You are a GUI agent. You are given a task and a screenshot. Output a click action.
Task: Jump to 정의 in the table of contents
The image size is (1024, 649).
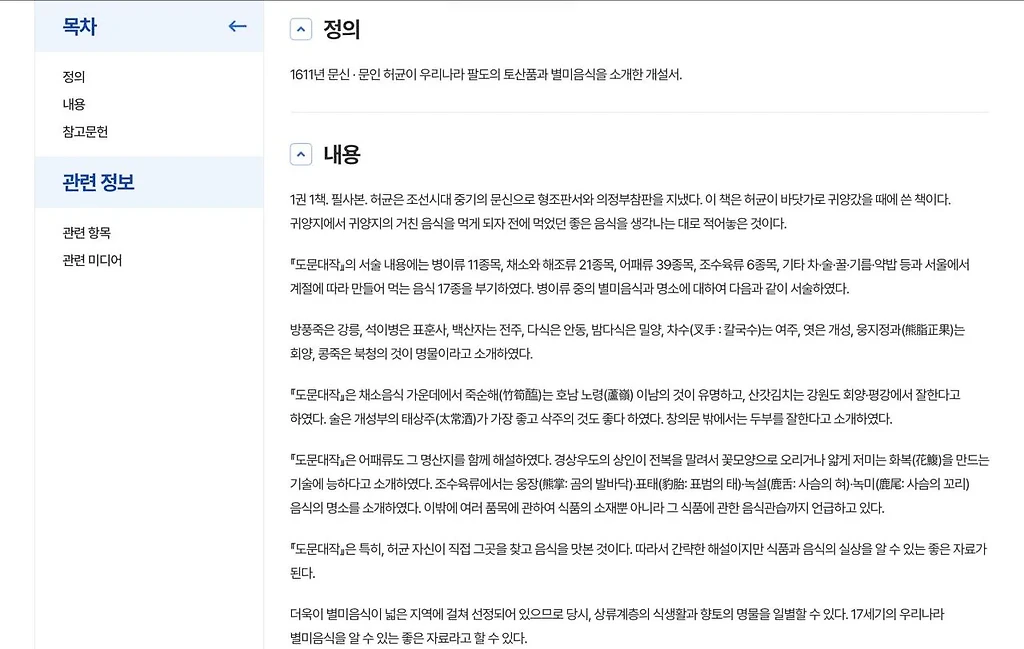[x=74, y=77]
